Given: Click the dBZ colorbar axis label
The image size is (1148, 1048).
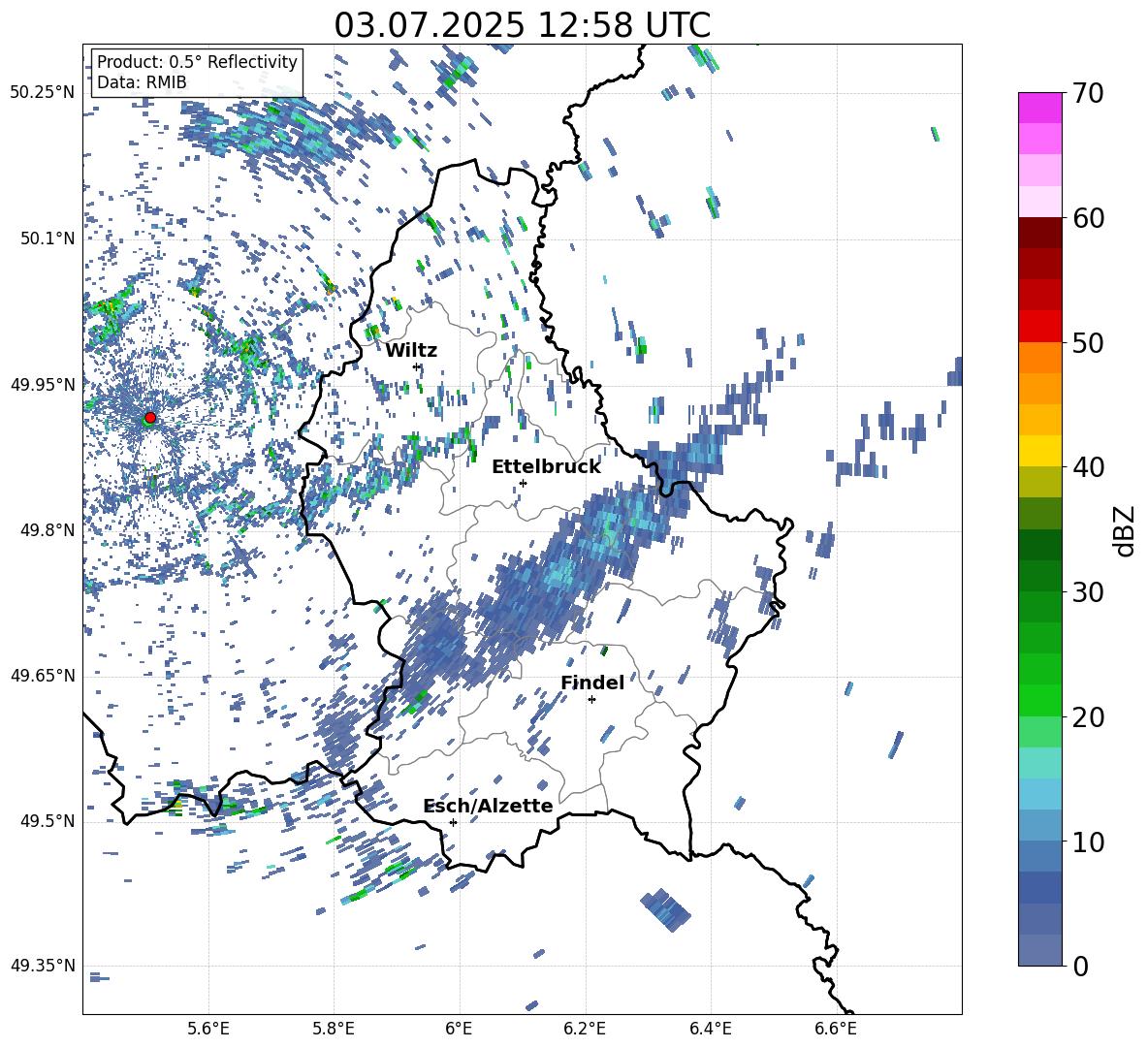Looking at the screenshot, I should 1126,530.
